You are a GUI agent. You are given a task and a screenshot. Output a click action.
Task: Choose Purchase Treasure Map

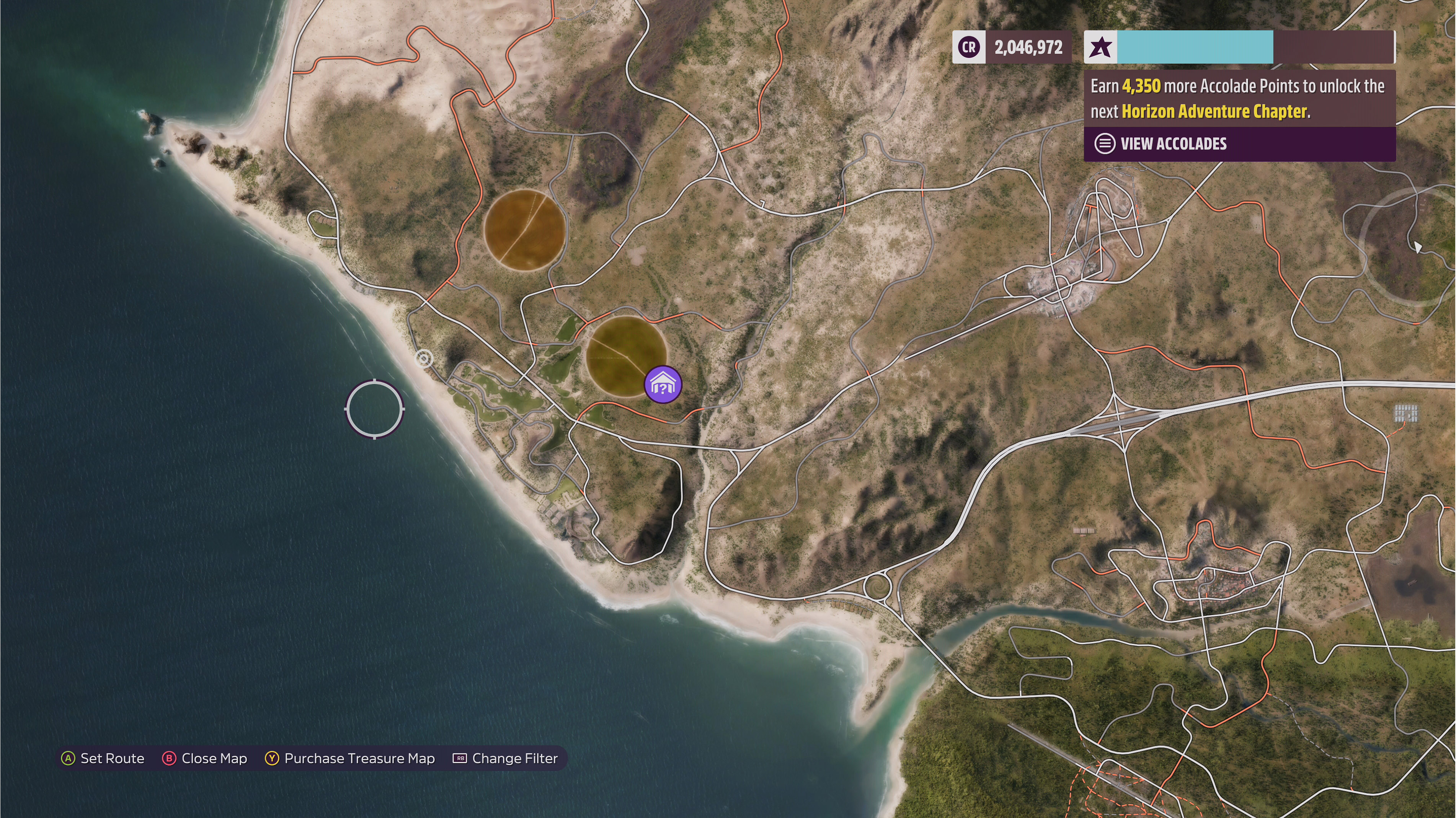tap(359, 758)
